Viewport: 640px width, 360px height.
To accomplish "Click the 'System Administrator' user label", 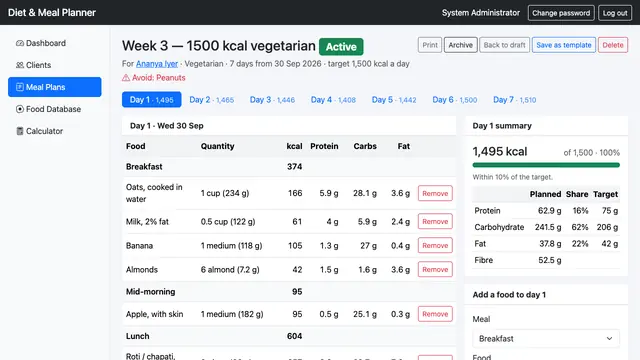I will point(481,13).
